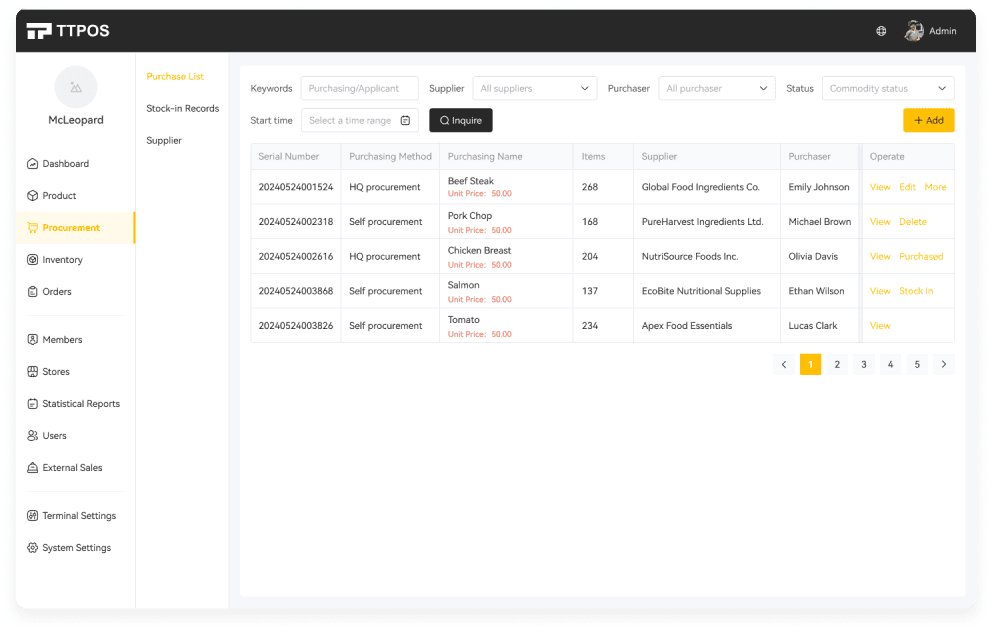Click the Users people icon
The height and width of the screenshot is (633, 992).
tap(32, 436)
